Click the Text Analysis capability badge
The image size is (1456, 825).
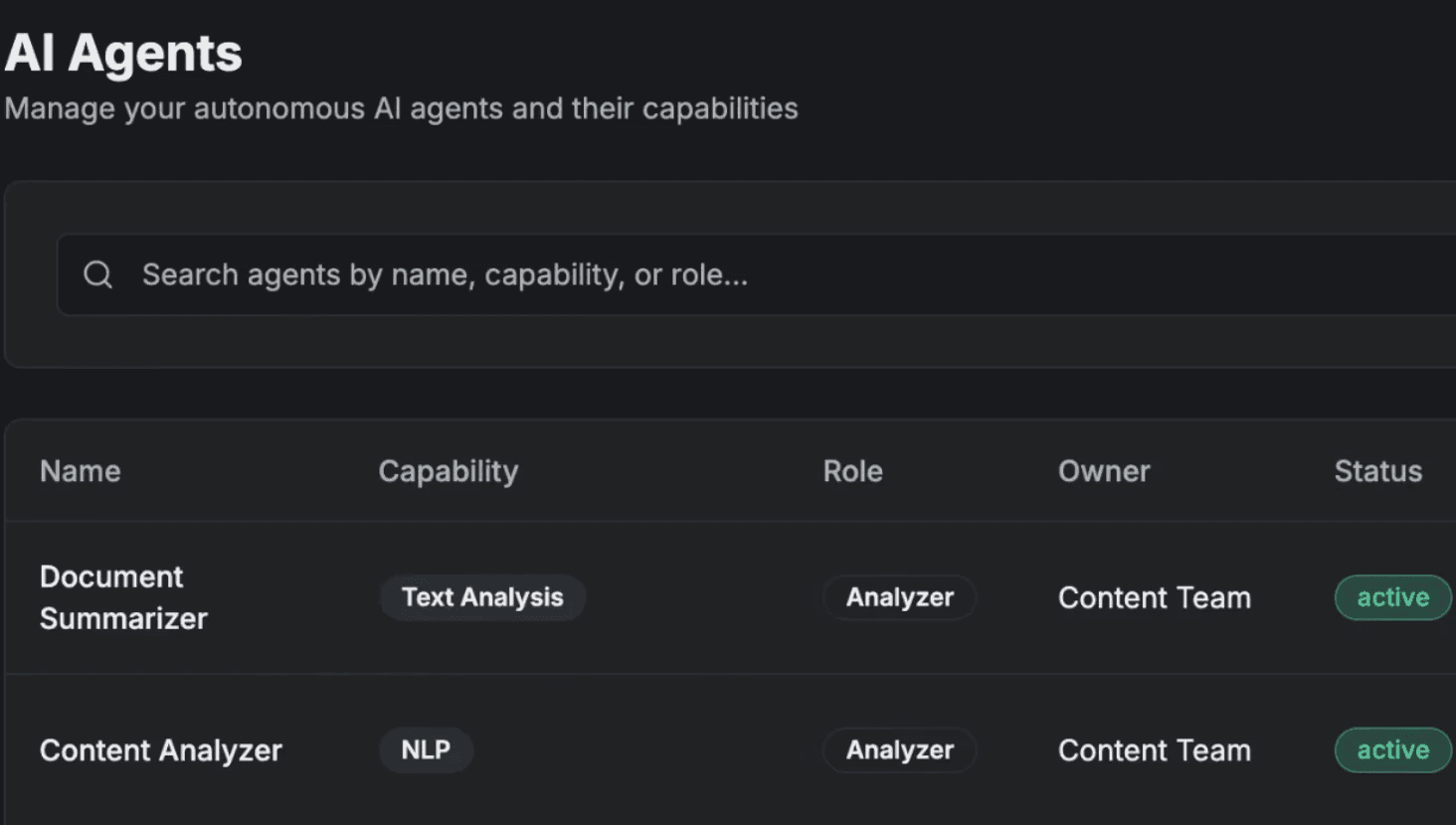point(482,597)
